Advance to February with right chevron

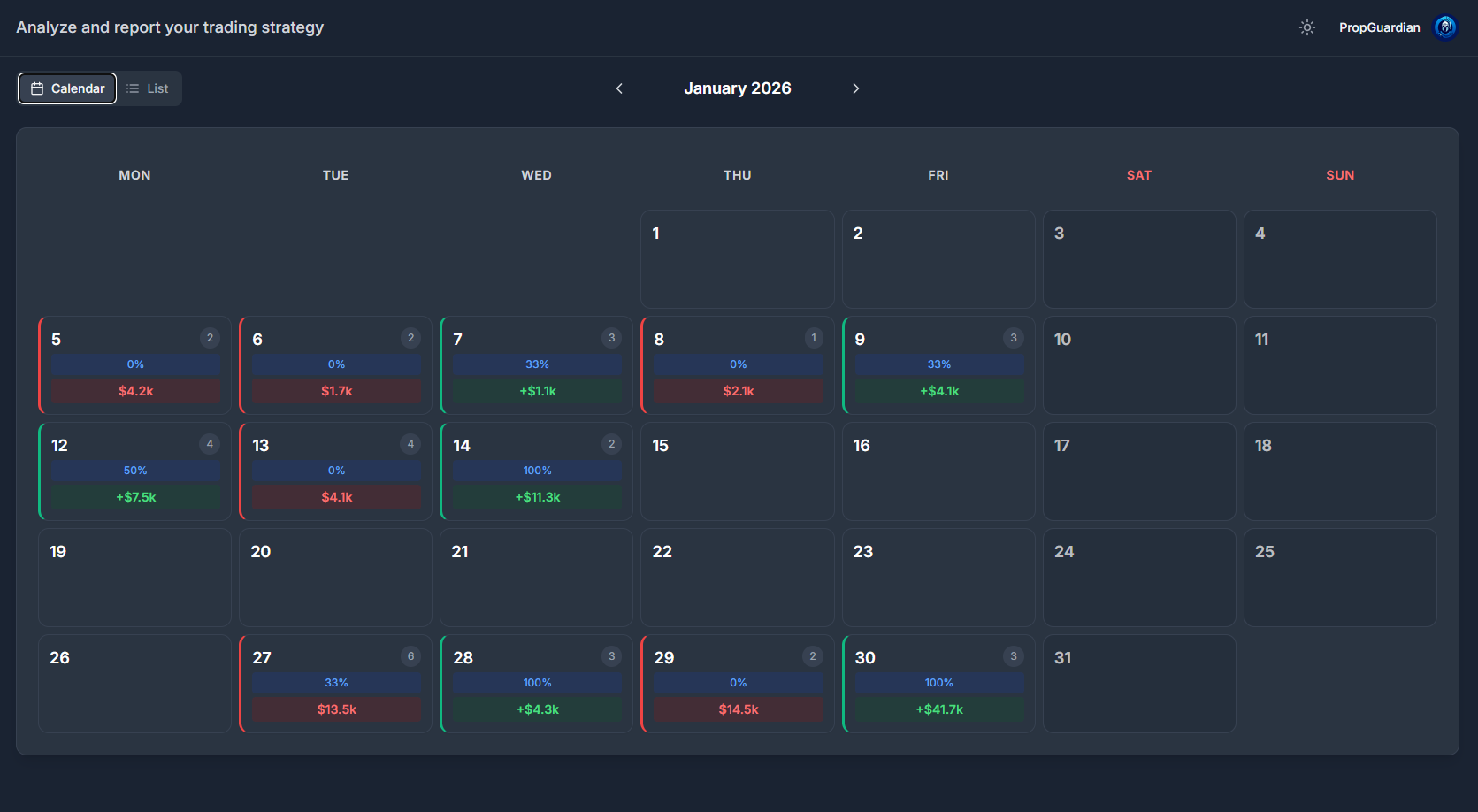coord(855,88)
